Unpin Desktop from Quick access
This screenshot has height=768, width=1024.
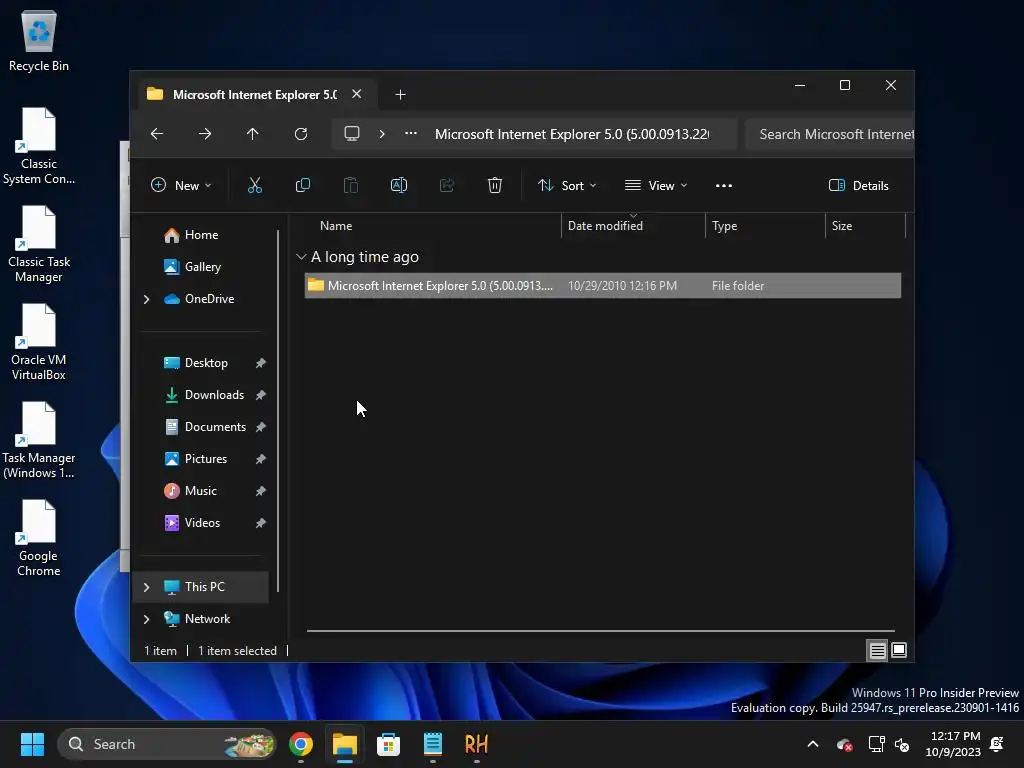pyautogui.click(x=261, y=363)
